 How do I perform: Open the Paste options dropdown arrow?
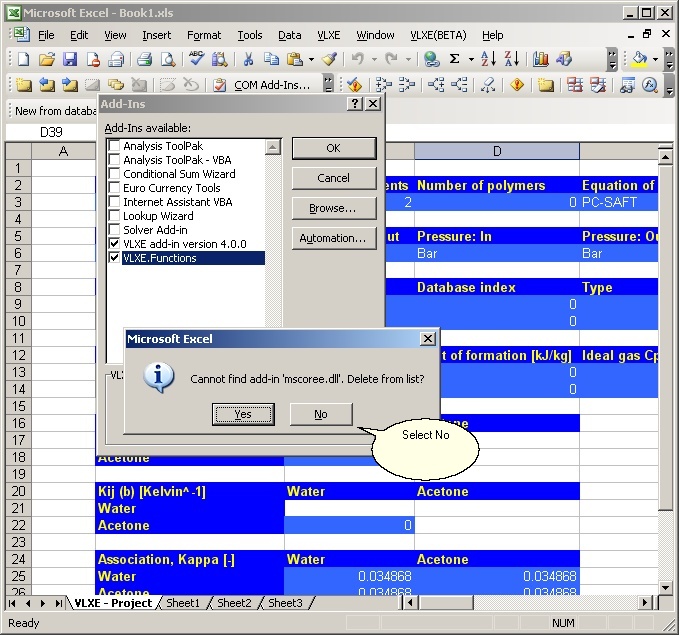pos(311,59)
